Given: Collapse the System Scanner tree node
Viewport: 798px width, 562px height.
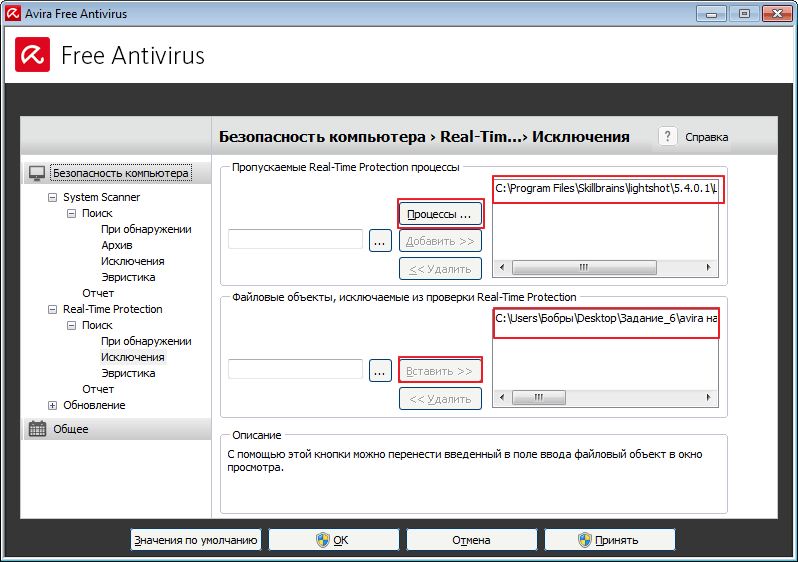Looking at the screenshot, I should click(52, 197).
